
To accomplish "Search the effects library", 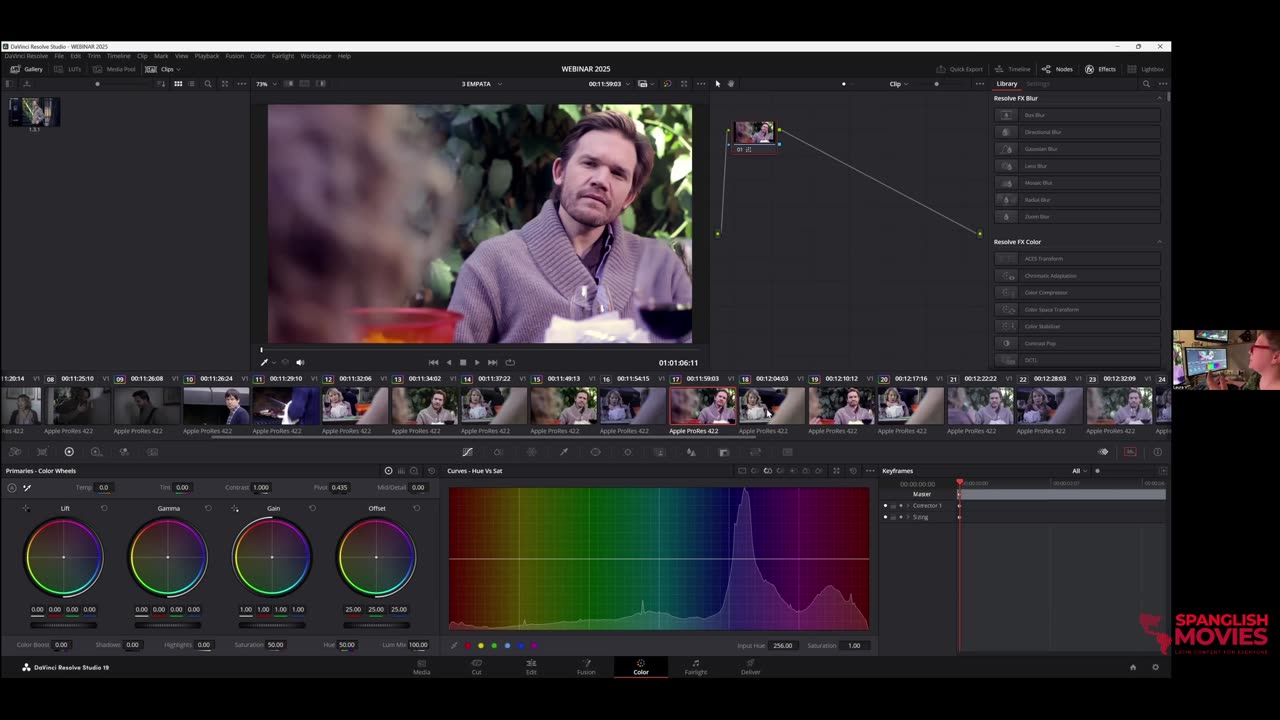I will click(1146, 84).
